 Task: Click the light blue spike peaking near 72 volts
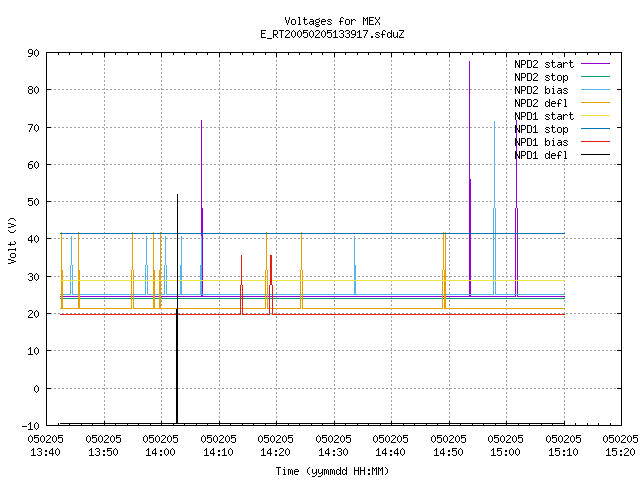(494, 208)
